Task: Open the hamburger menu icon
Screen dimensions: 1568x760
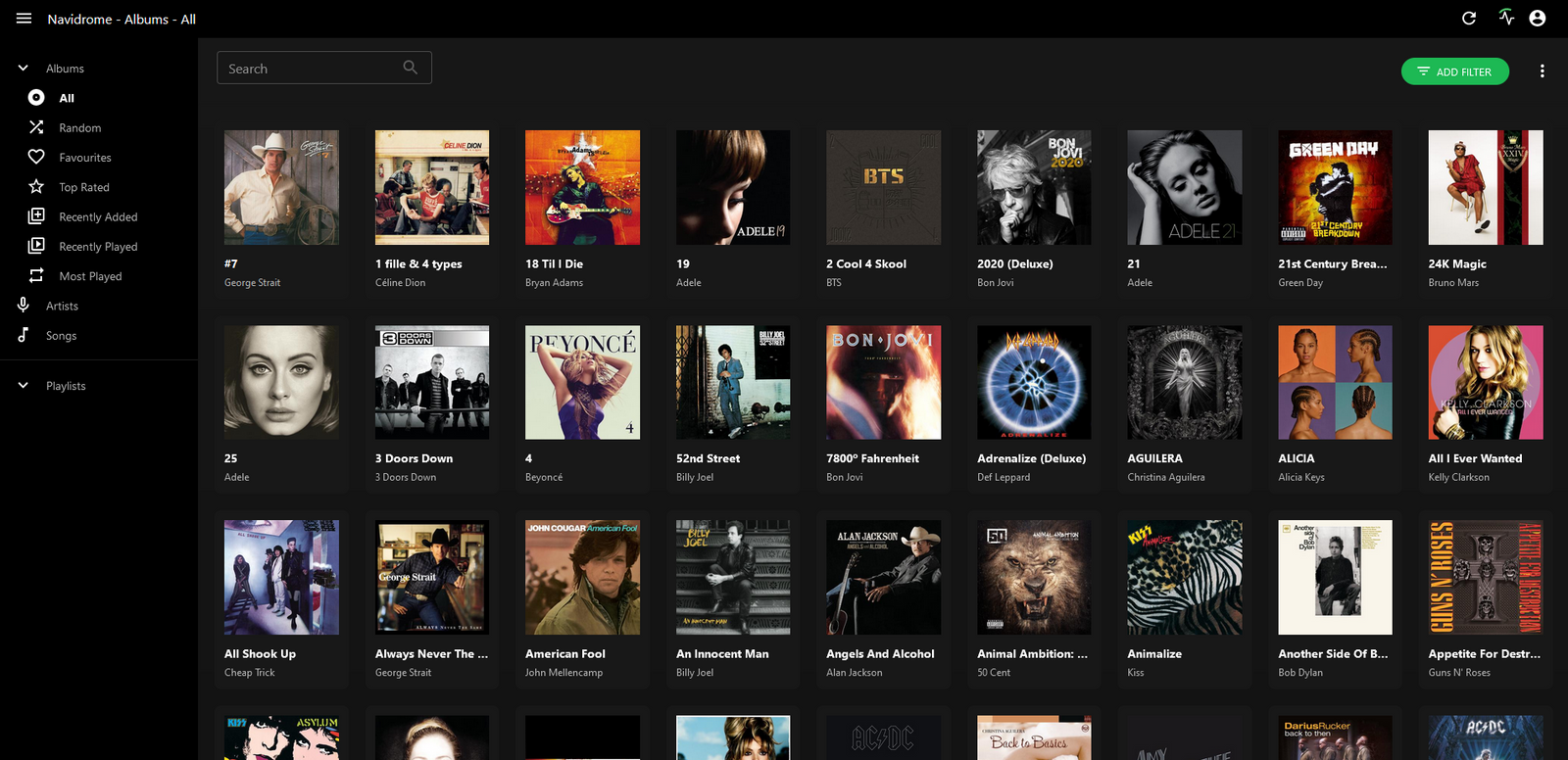Action: tap(24, 19)
